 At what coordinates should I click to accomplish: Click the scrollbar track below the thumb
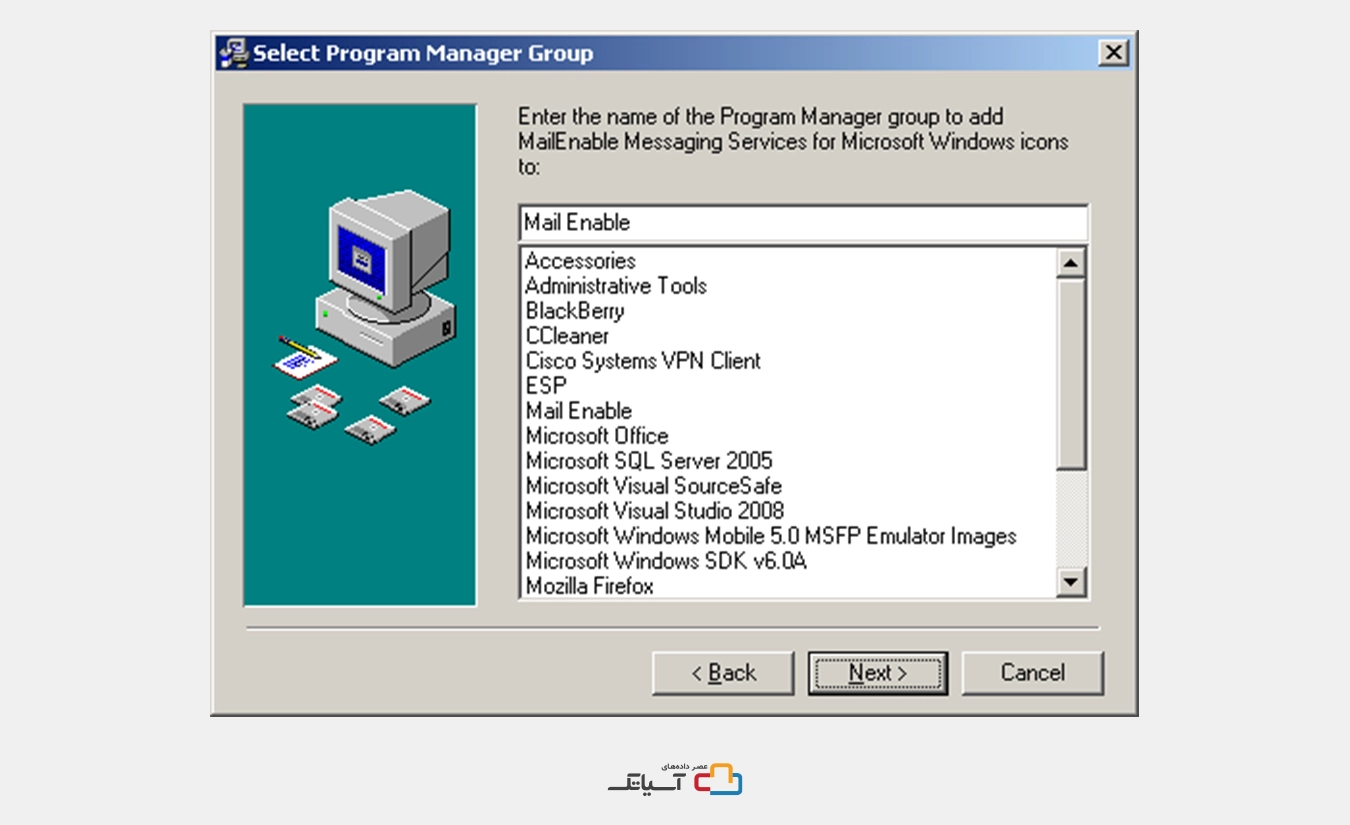tap(1071, 519)
